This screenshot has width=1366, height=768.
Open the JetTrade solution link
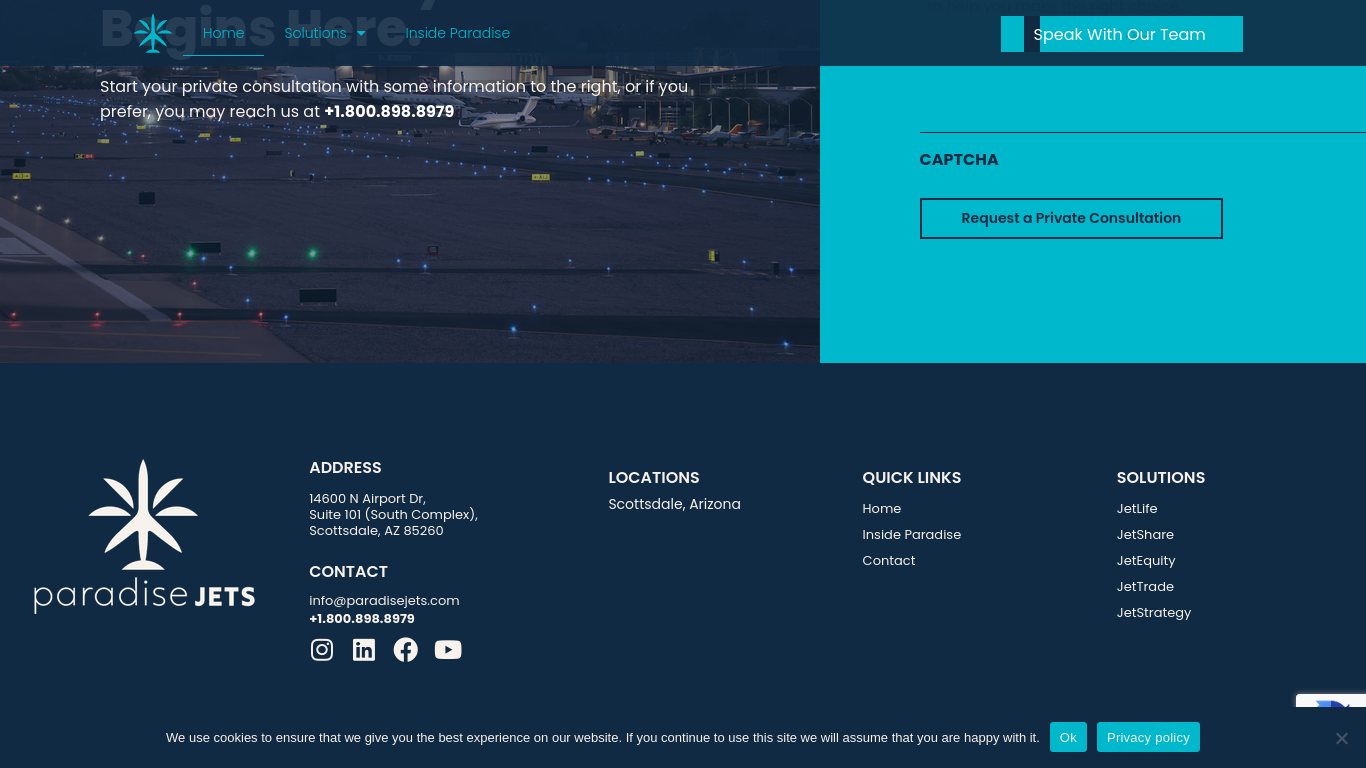pyautogui.click(x=1145, y=587)
